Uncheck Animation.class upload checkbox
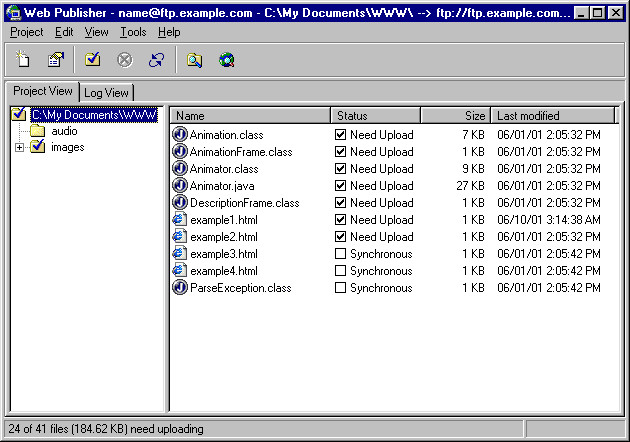The image size is (630, 442). (340, 134)
